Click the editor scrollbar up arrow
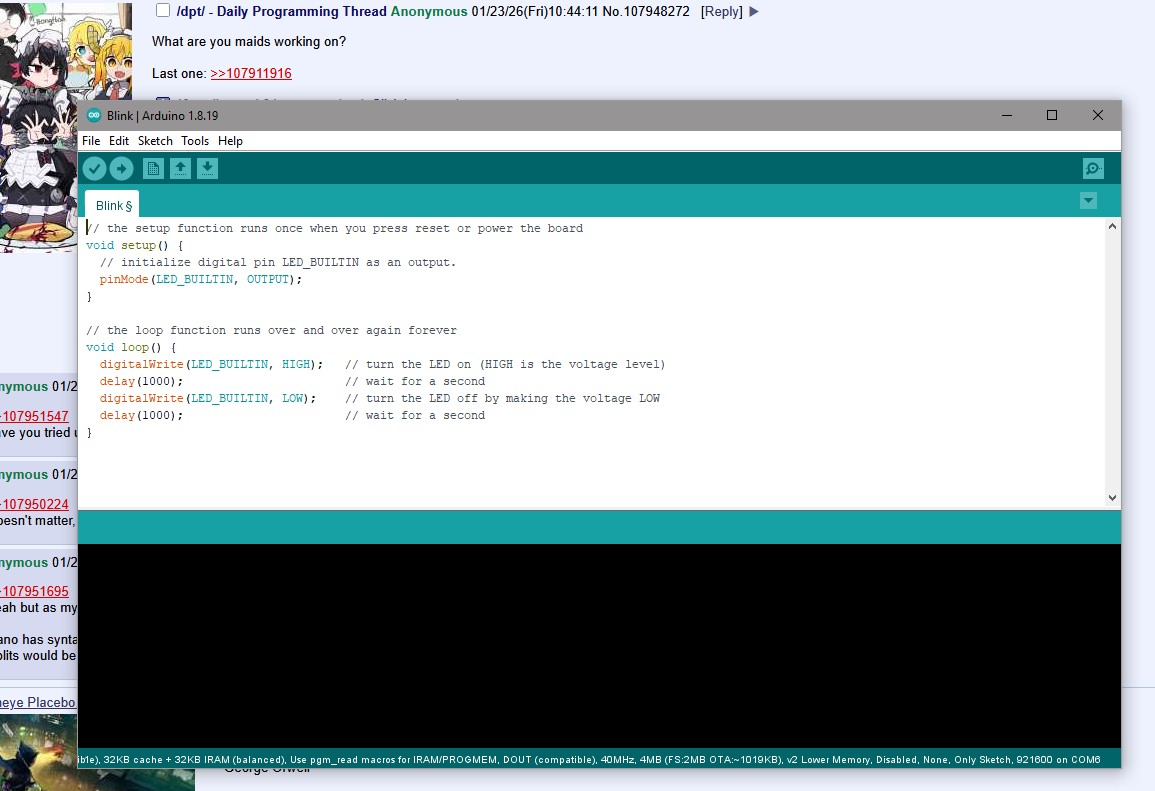 (x=1112, y=227)
